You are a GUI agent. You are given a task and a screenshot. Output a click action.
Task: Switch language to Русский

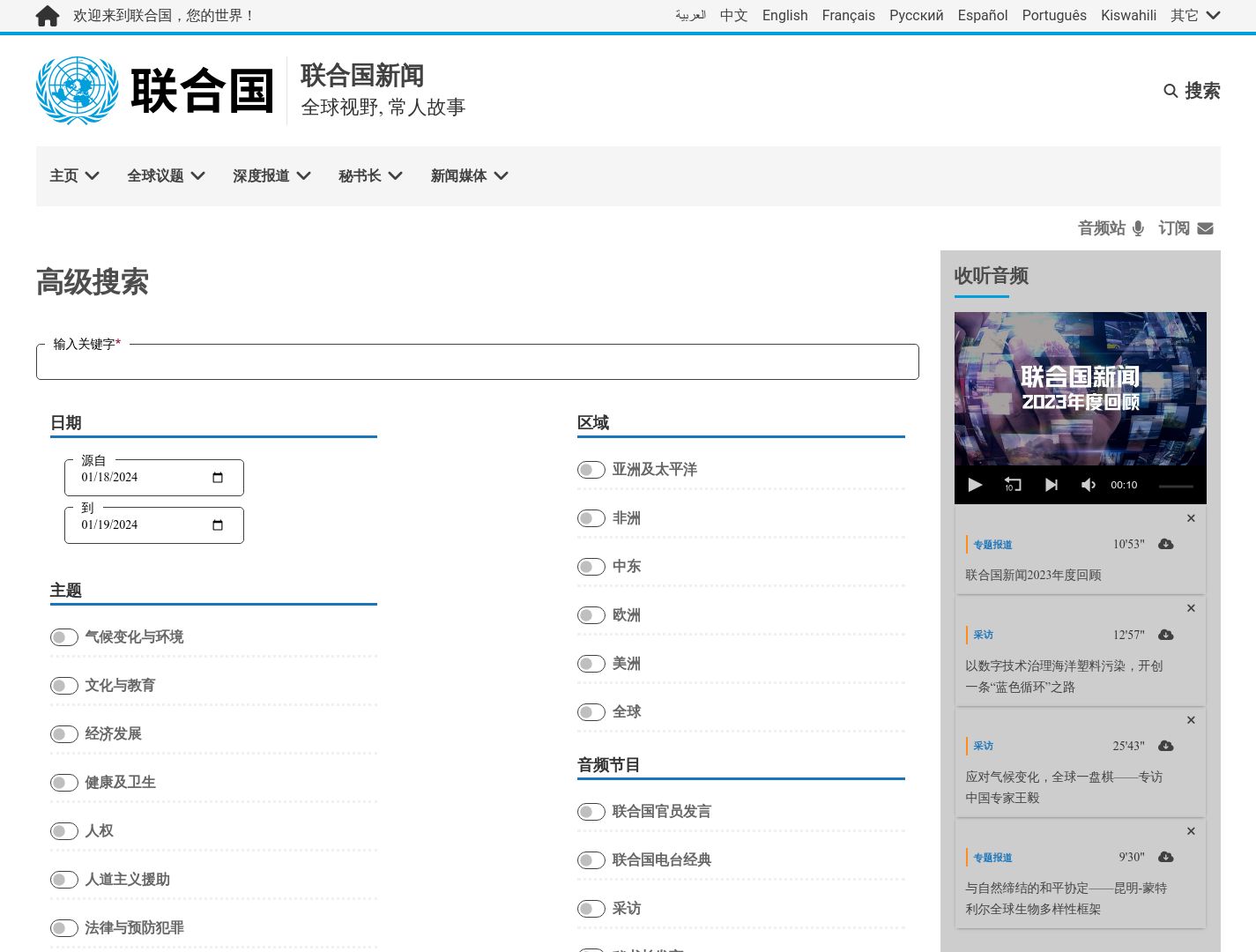[916, 15]
